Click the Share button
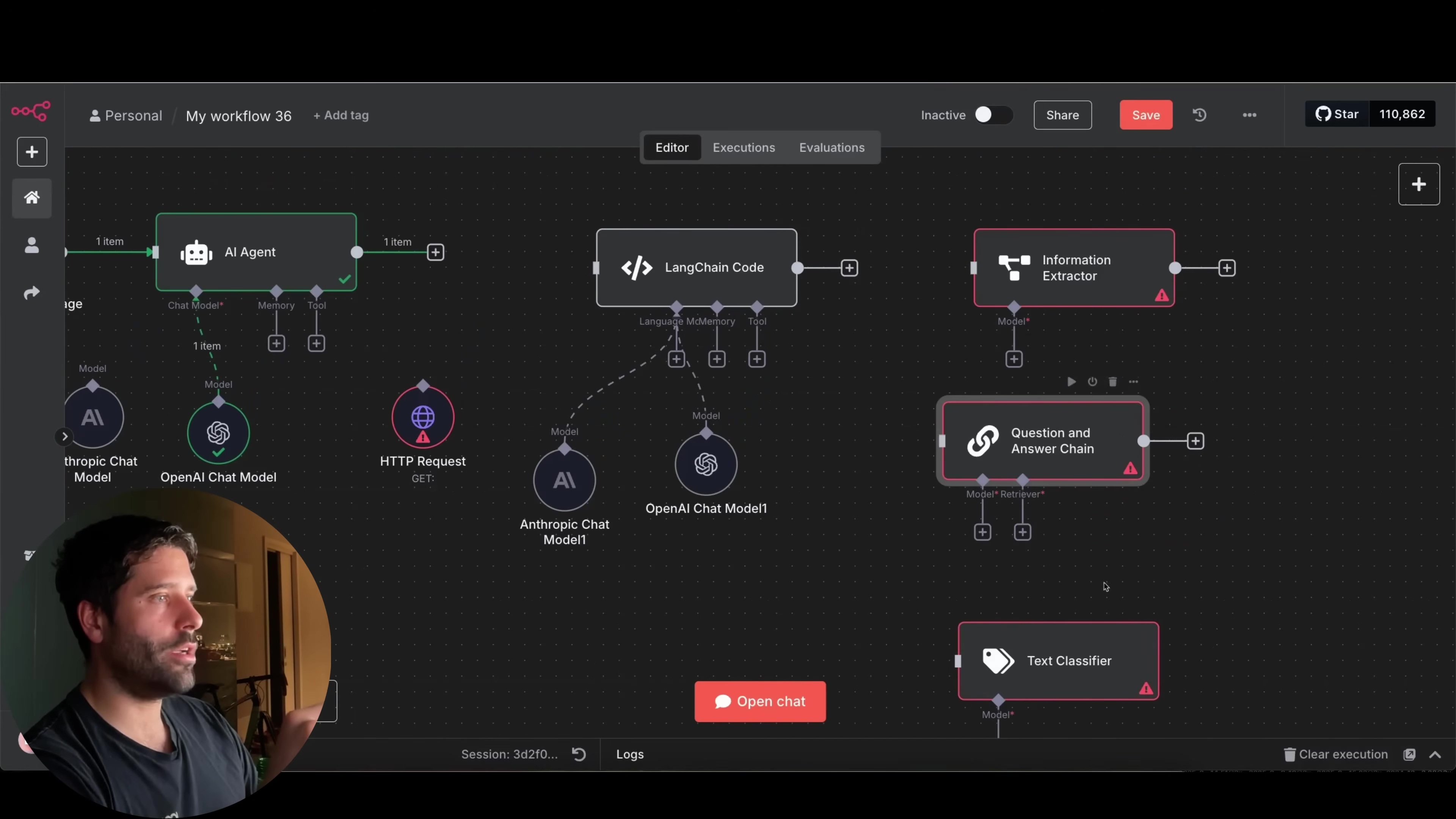This screenshot has width=1456, height=819. 1062,115
